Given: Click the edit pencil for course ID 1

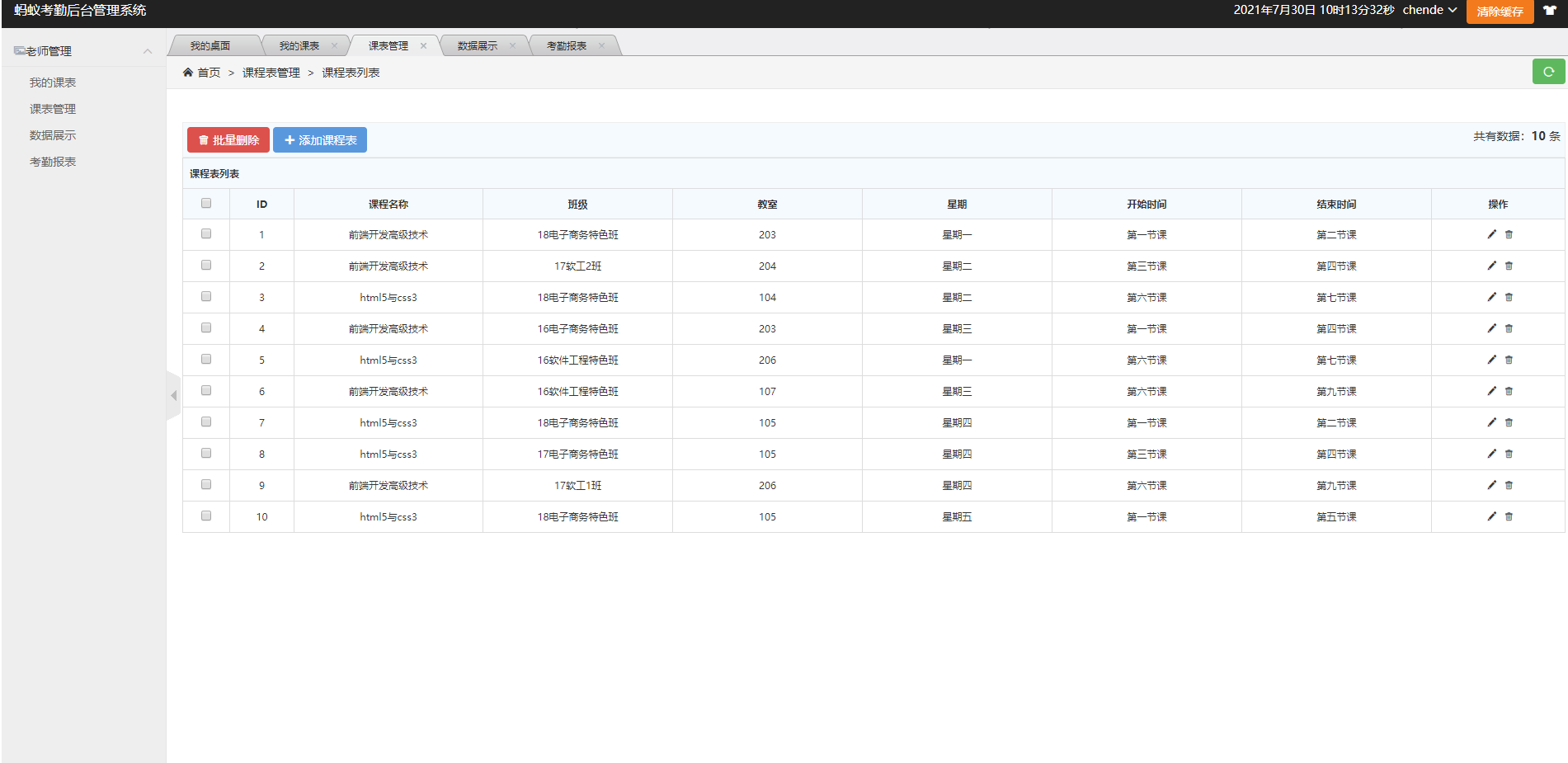Looking at the screenshot, I should (x=1491, y=234).
